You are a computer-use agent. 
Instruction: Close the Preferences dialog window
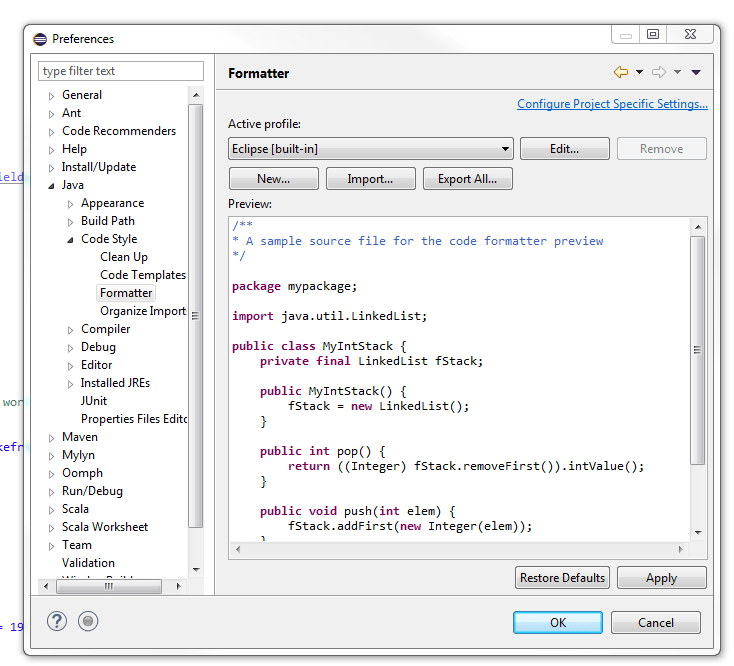(690, 35)
